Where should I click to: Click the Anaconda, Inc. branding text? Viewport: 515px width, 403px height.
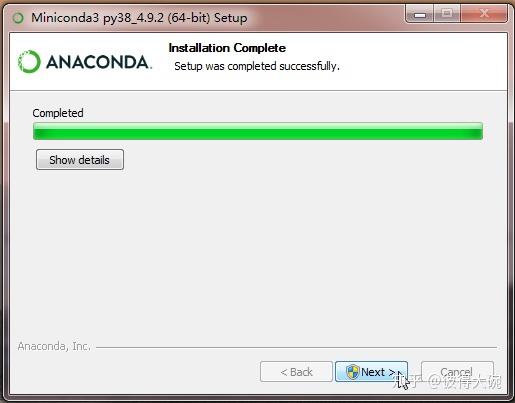54,346
